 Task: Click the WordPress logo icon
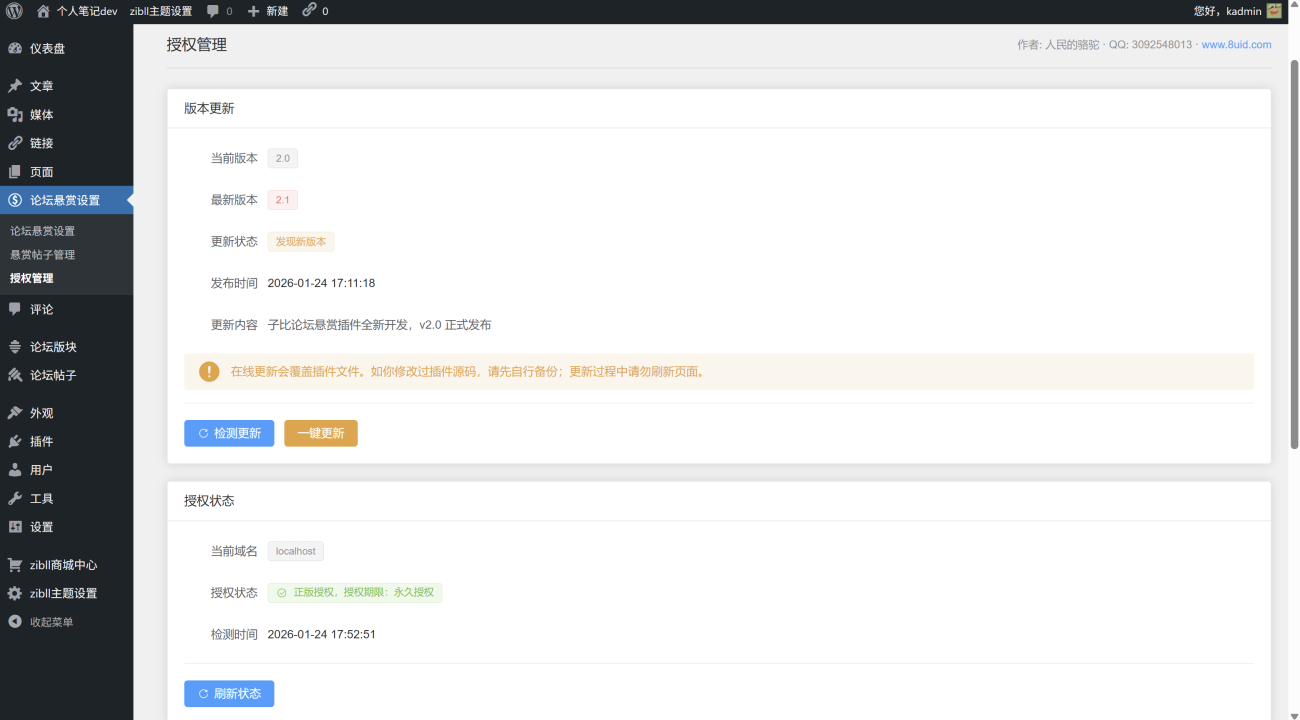(14, 11)
